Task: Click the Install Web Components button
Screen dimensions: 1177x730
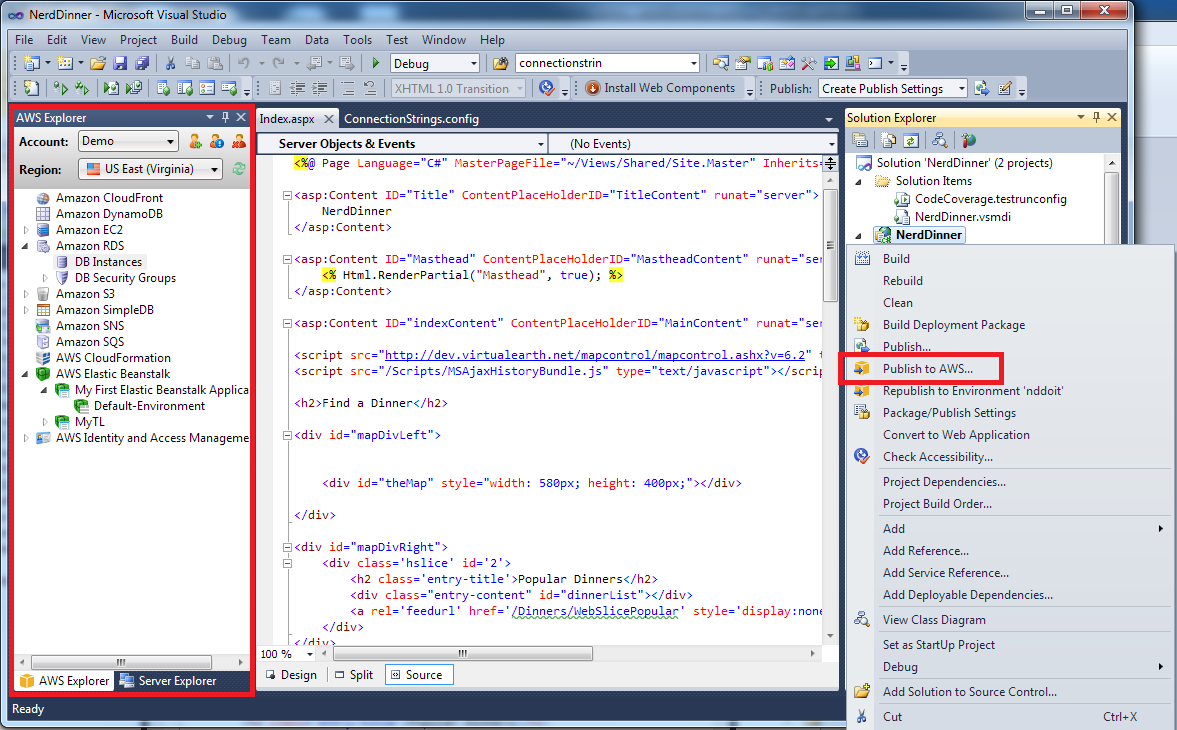Action: click(x=660, y=88)
